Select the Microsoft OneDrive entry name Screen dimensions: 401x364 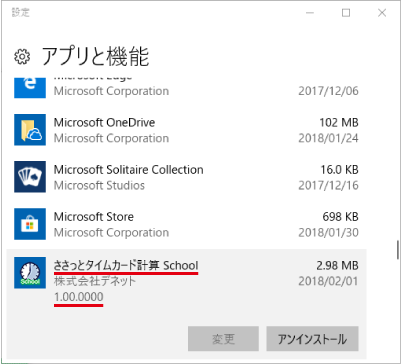click(104, 123)
